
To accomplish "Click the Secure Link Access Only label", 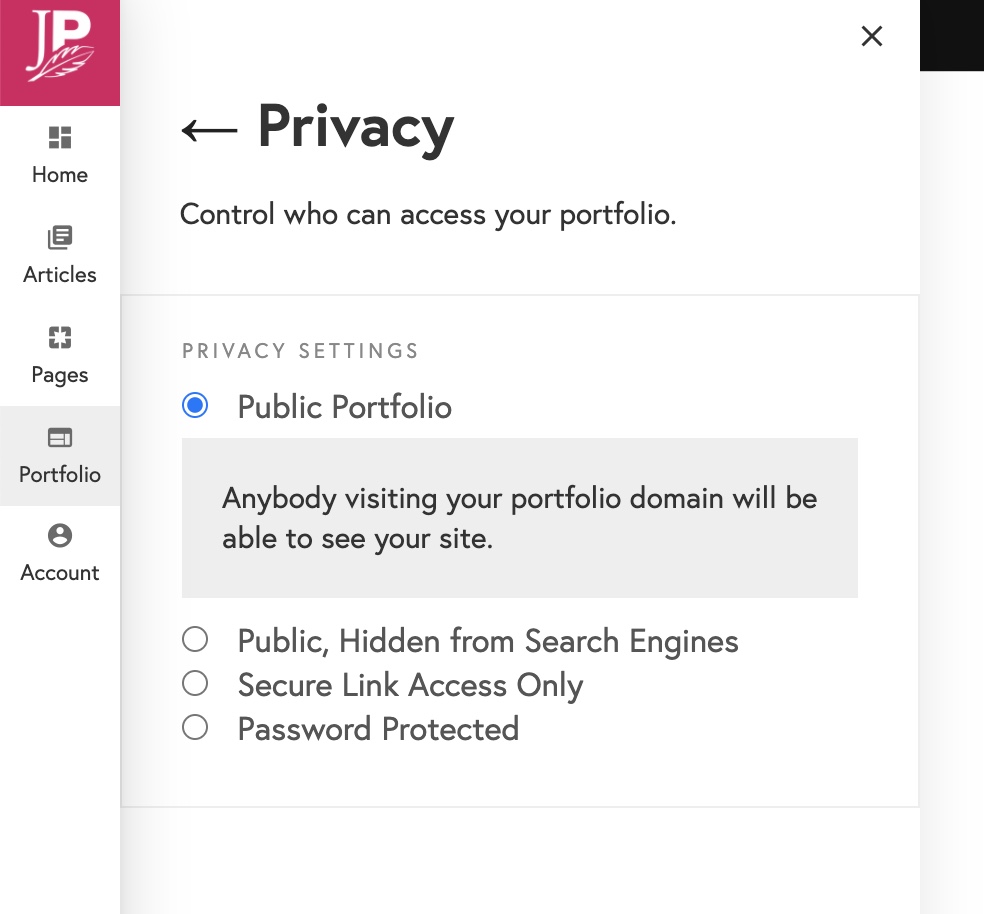I will 410,685.
